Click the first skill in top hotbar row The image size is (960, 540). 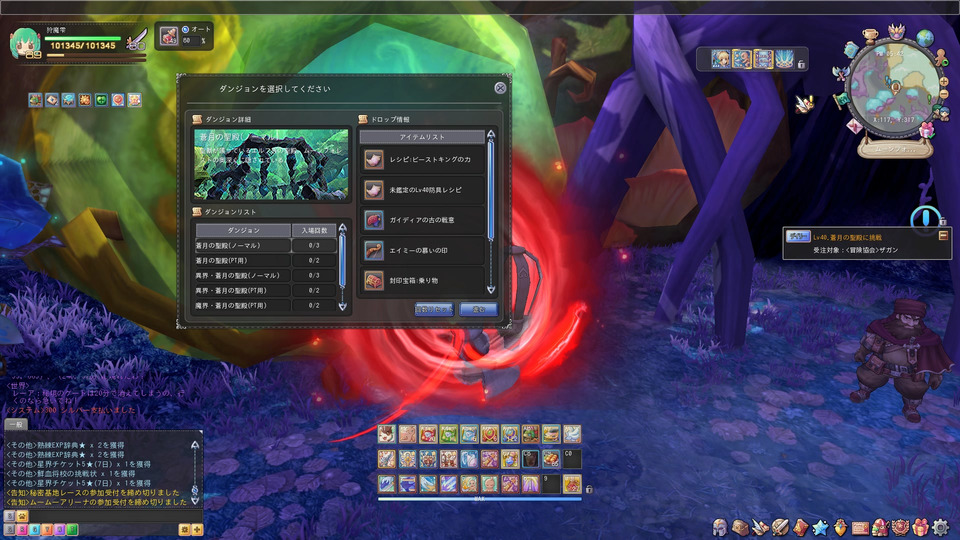pos(386,434)
